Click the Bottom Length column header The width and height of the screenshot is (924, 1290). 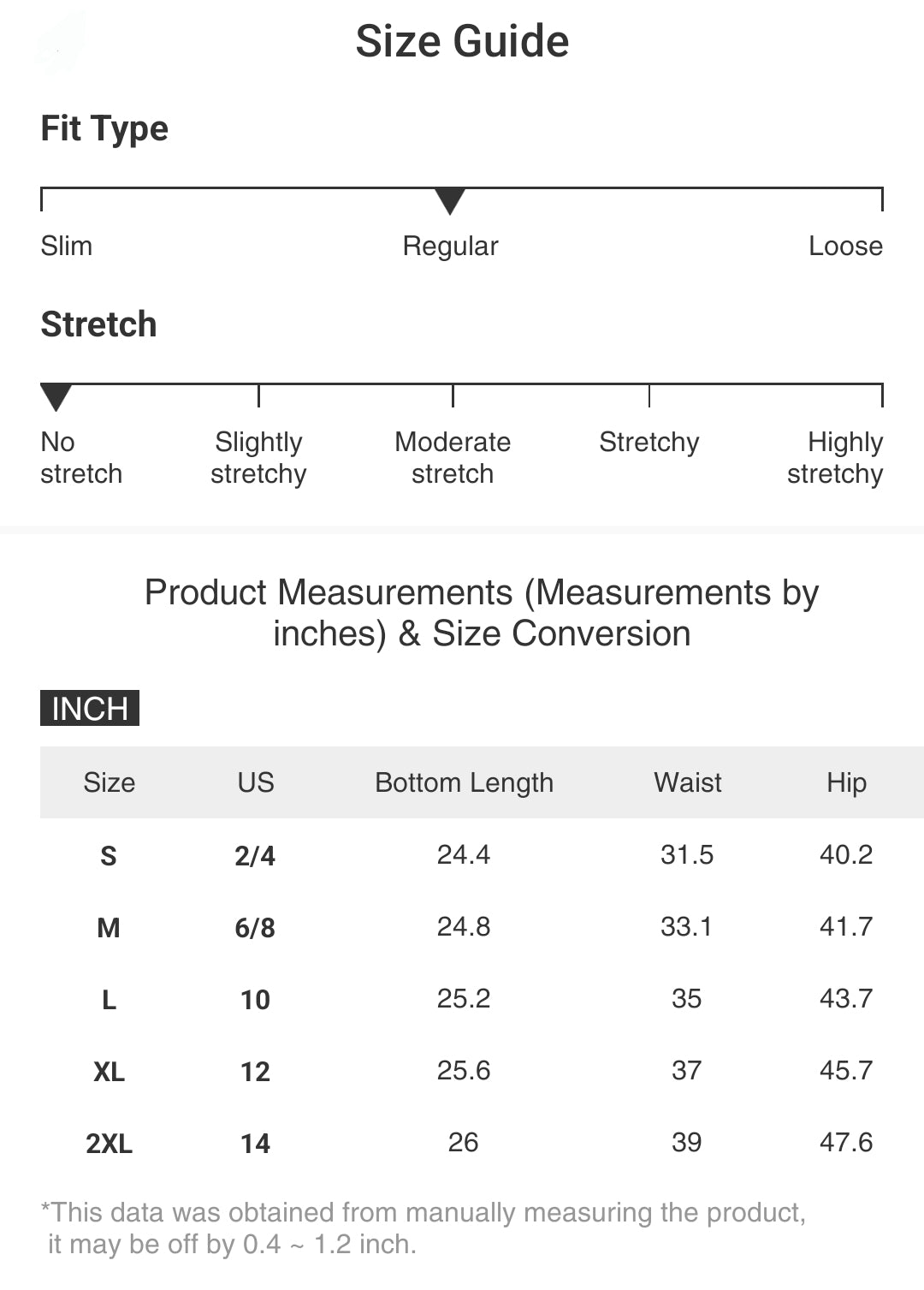pos(464,782)
